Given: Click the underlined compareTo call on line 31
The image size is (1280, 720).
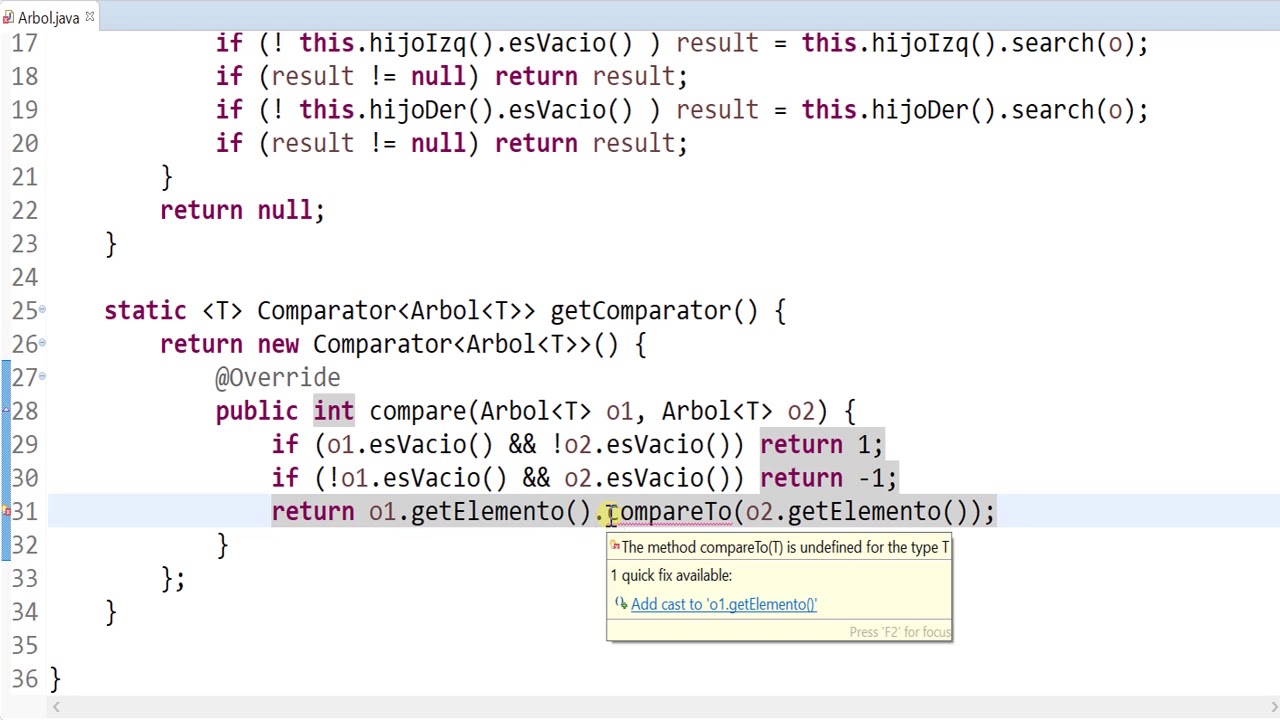Looking at the screenshot, I should pyautogui.click(x=669, y=512).
